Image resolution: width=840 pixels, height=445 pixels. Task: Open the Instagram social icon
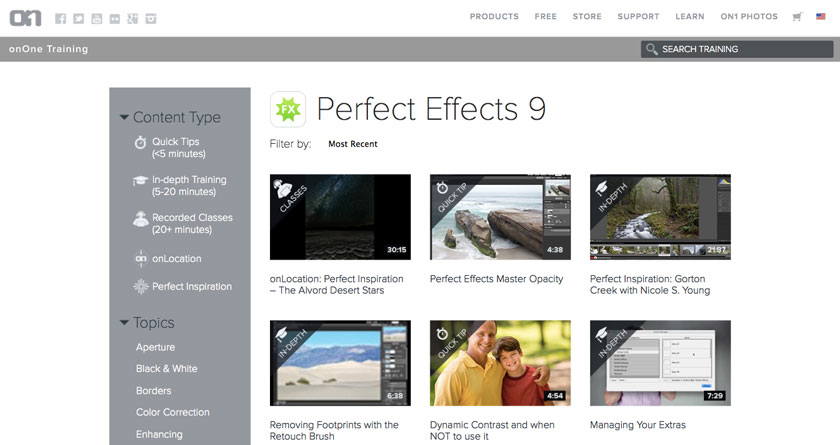click(151, 19)
